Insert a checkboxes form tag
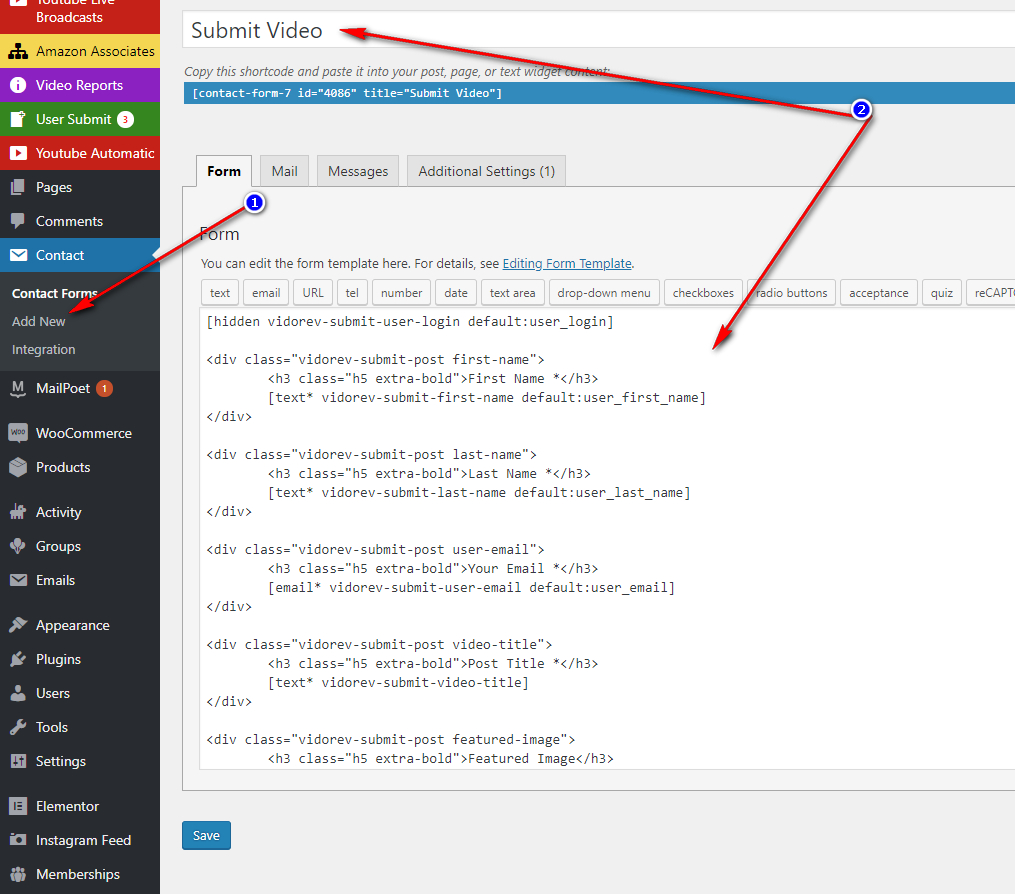 [703, 293]
